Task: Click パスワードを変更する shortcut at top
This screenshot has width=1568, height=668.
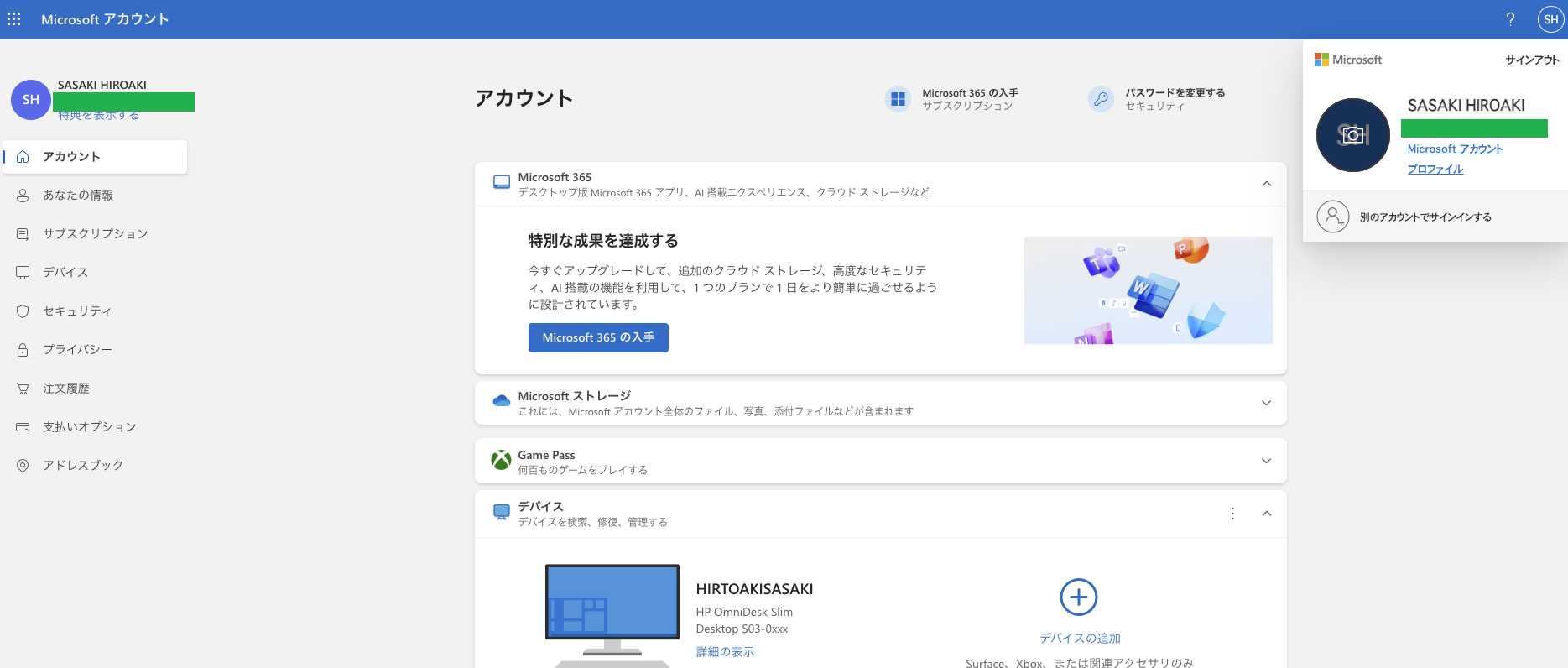Action: tap(1157, 99)
